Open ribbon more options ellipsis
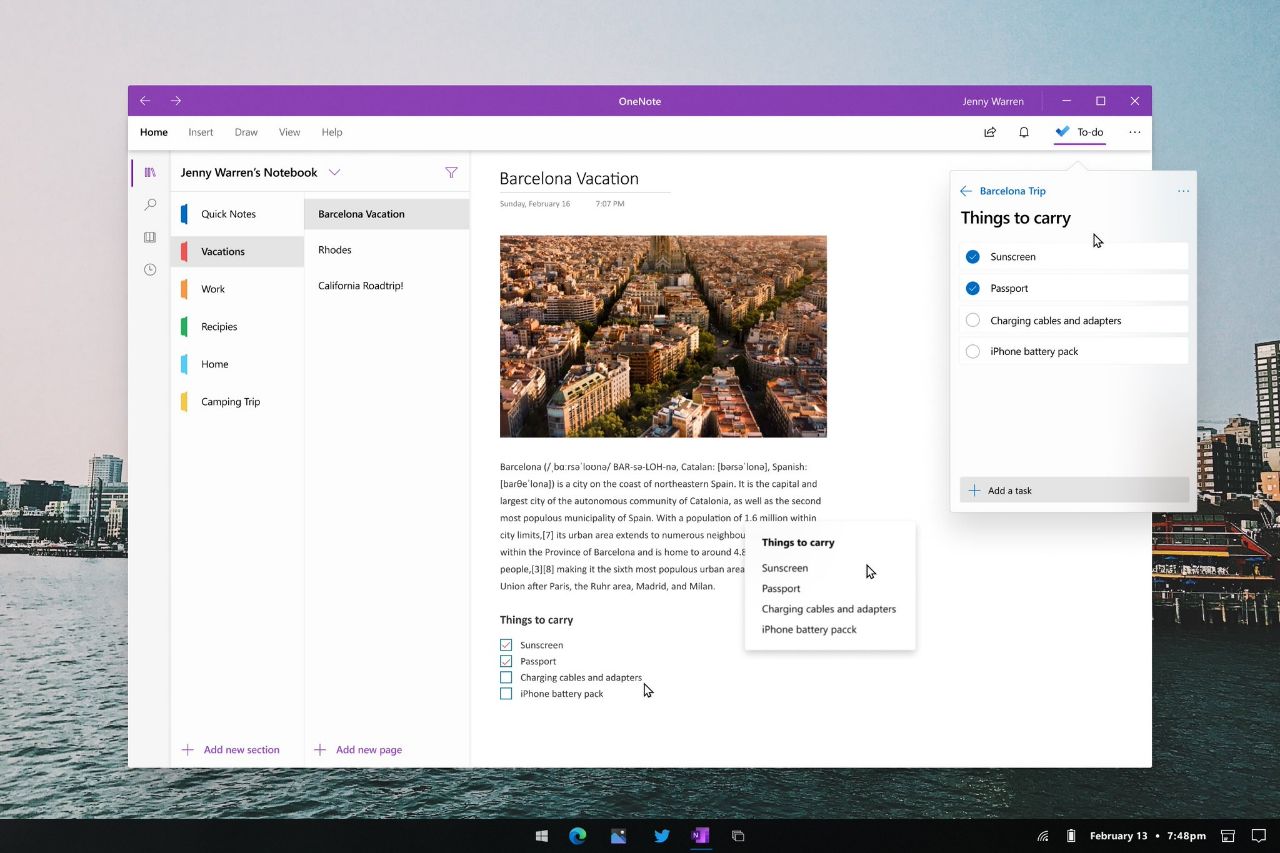The image size is (1280, 853). tap(1135, 132)
